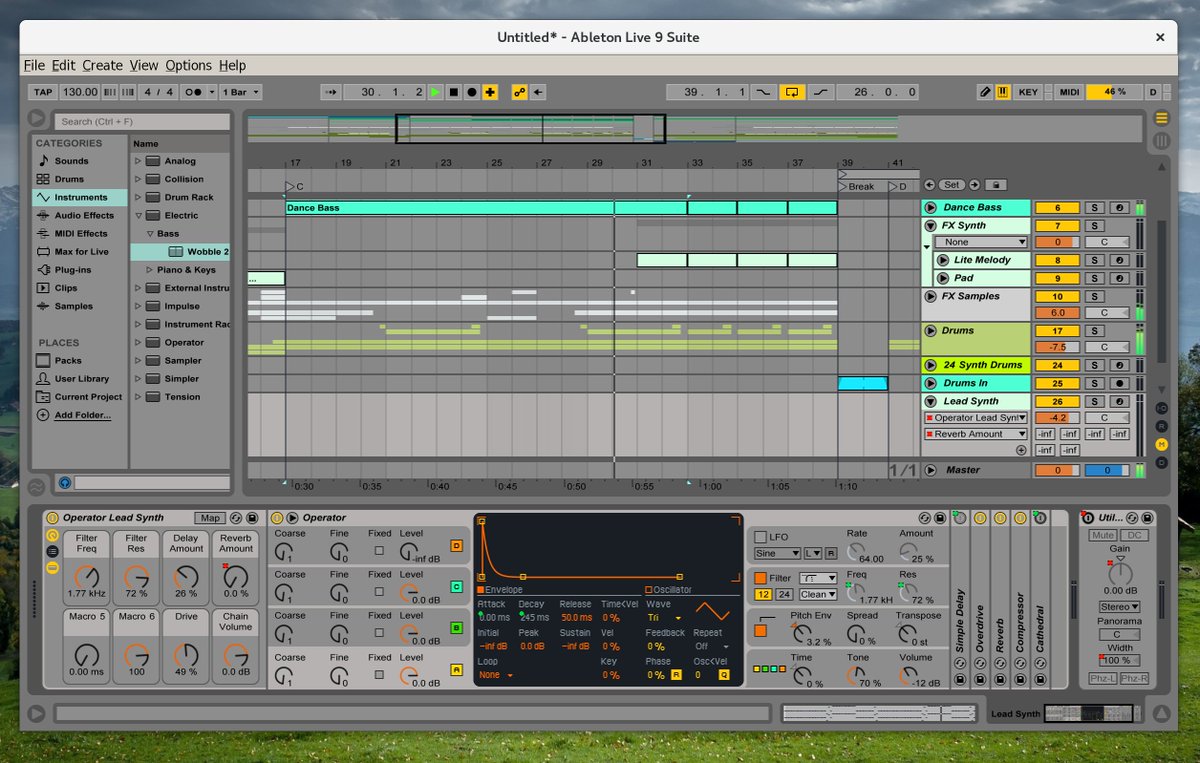Image resolution: width=1200 pixels, height=763 pixels.
Task: Select 24 dB filter slope
Action: [x=785, y=594]
